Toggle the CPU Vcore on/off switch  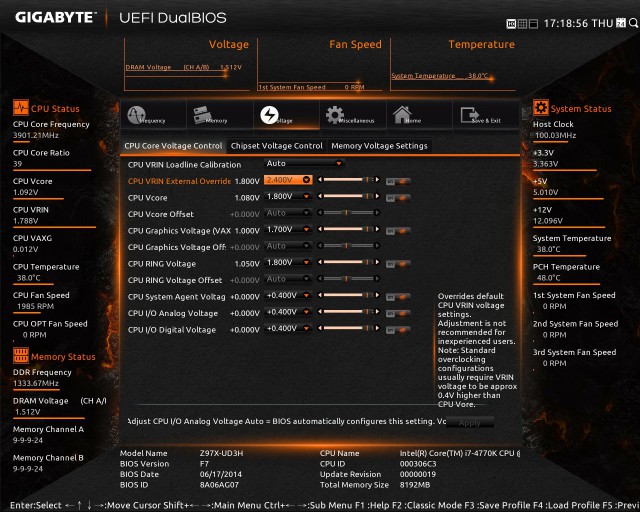[x=398, y=198]
